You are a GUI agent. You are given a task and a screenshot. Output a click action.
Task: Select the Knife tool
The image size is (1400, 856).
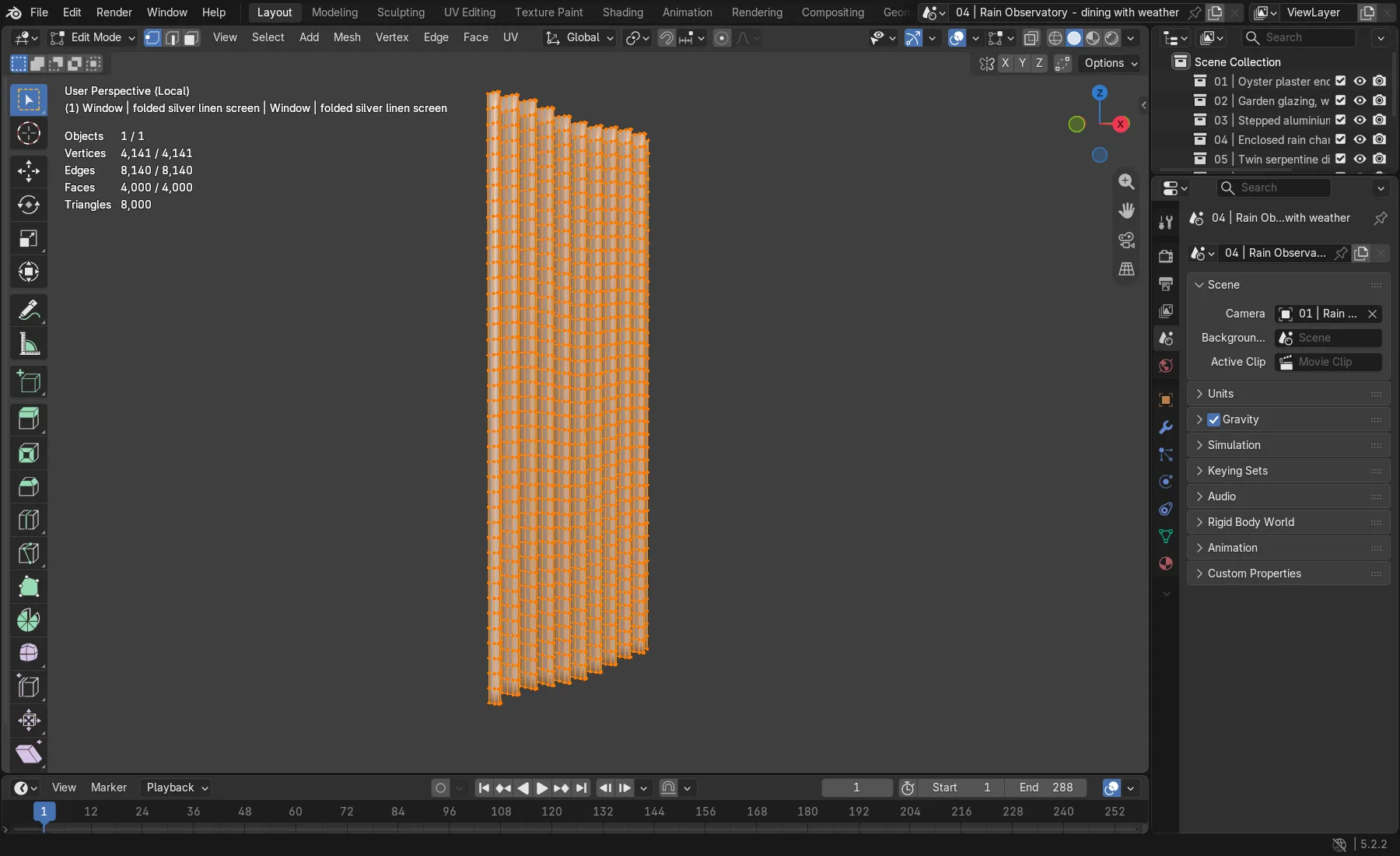pos(29,553)
